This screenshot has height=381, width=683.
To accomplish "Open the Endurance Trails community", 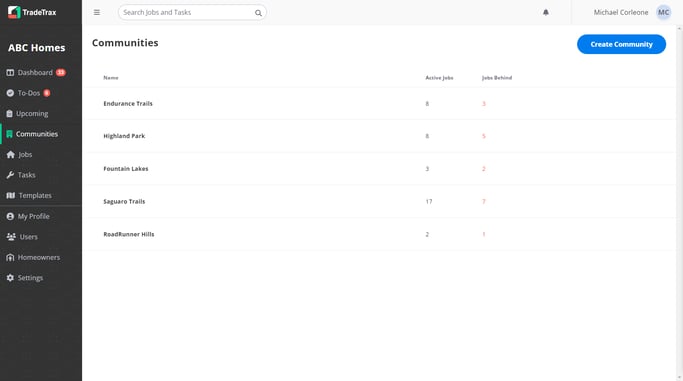I will (128, 103).
